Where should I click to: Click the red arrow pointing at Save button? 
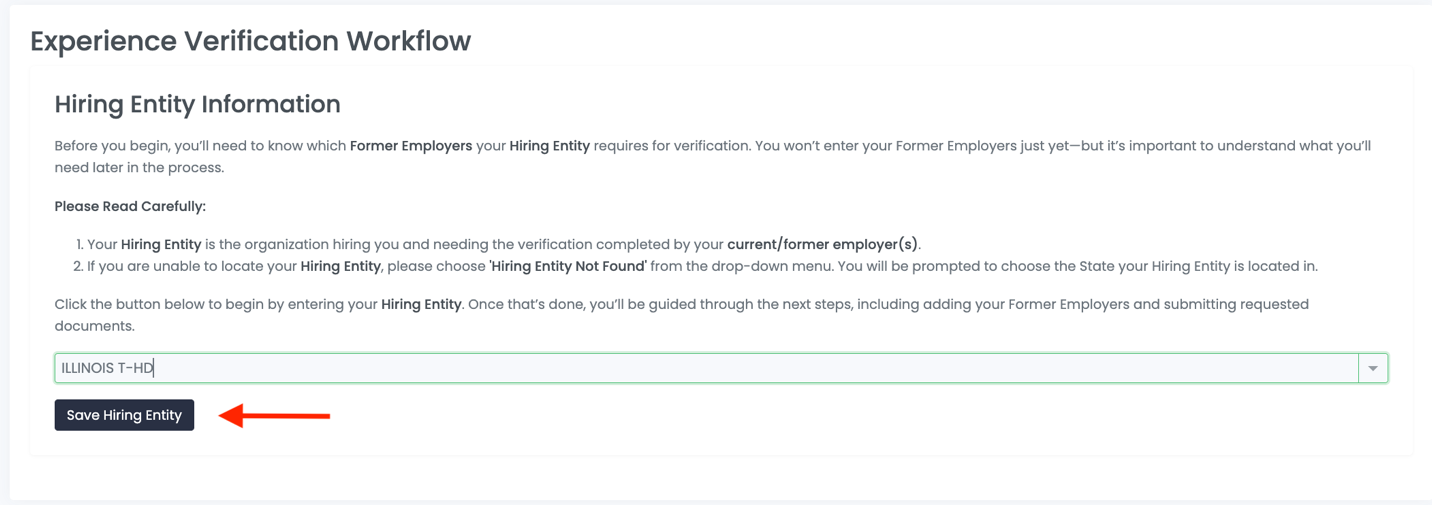point(275,415)
